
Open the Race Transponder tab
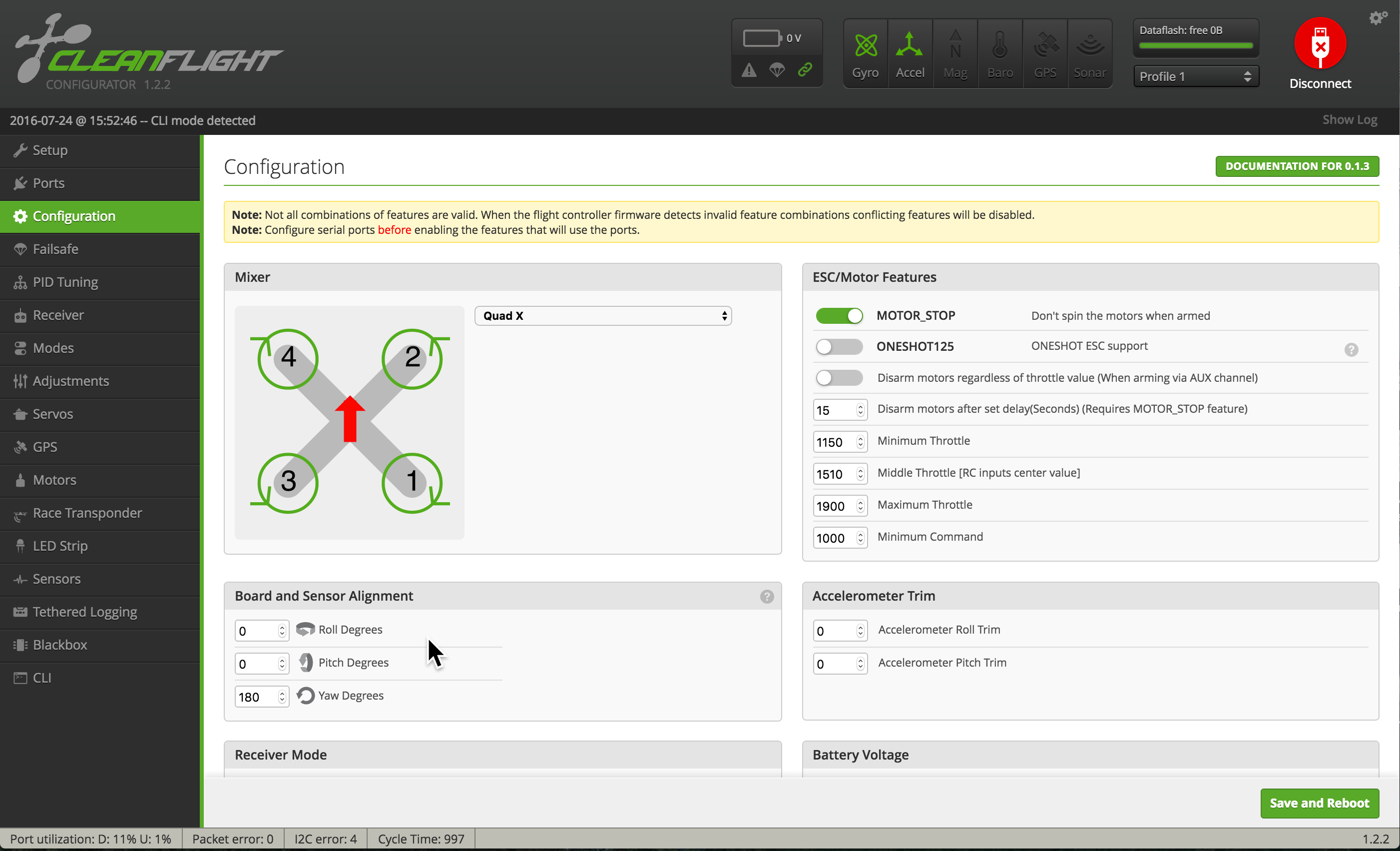pos(100,513)
